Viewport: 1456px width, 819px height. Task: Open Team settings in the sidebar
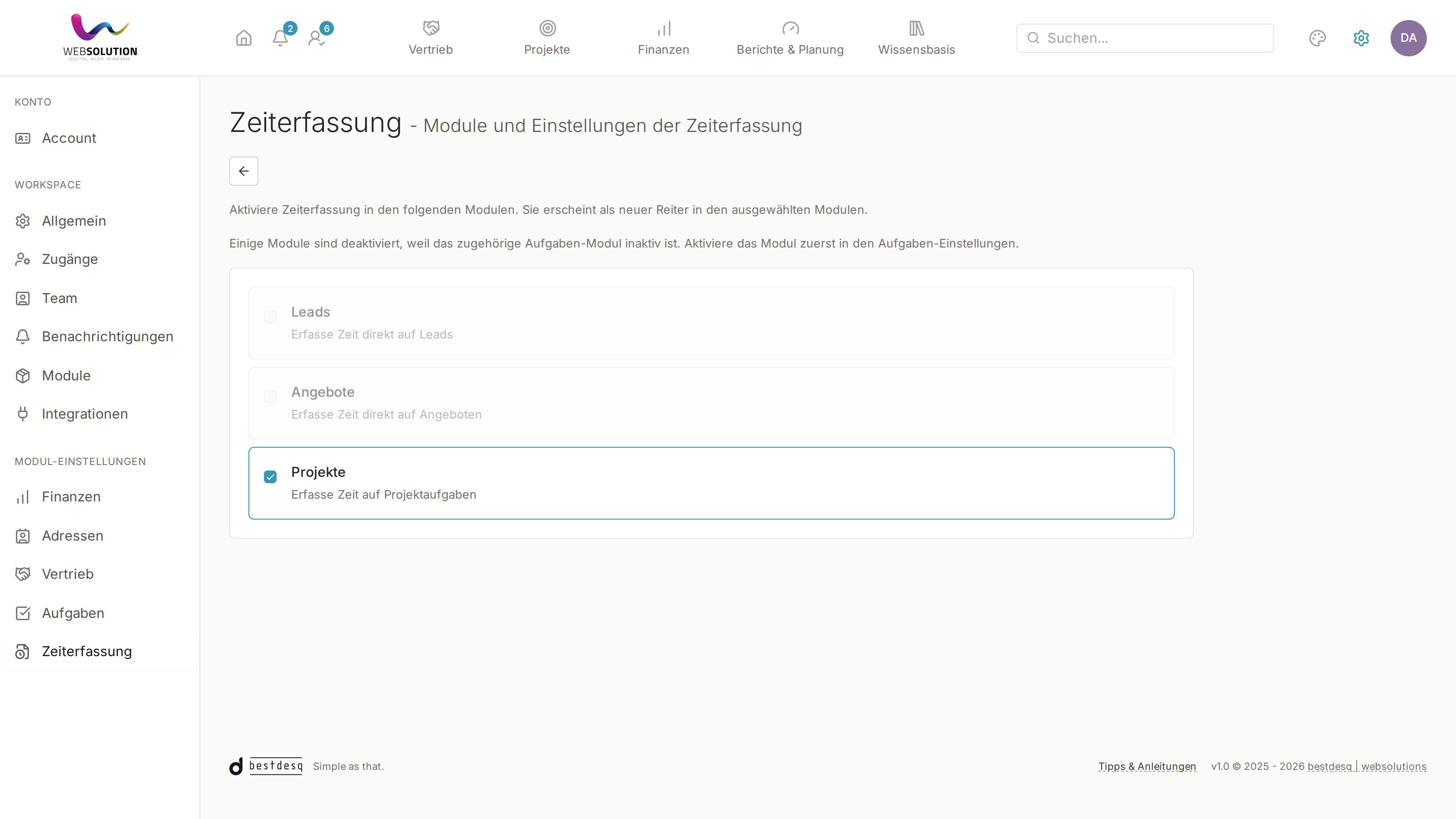[100, 298]
